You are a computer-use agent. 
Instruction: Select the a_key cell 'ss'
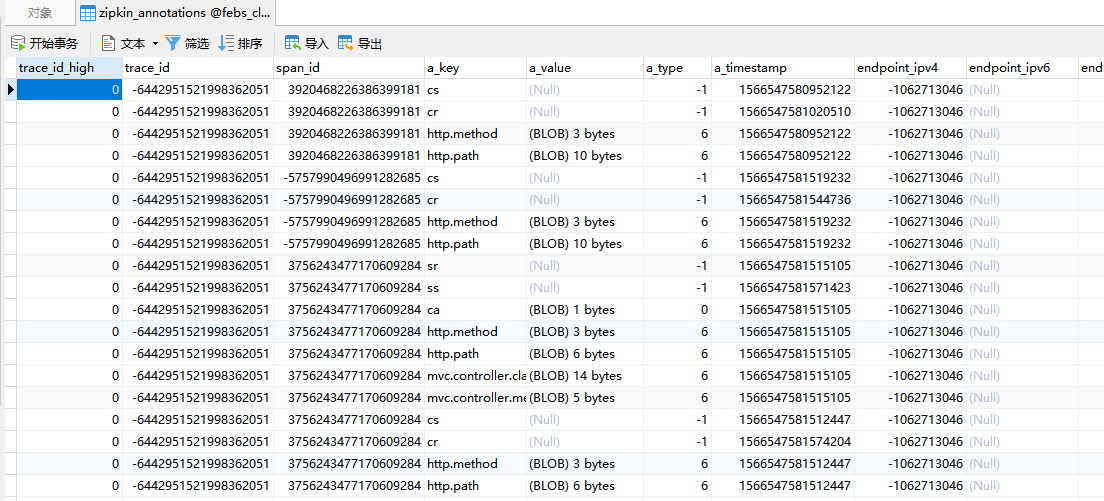click(x=476, y=288)
